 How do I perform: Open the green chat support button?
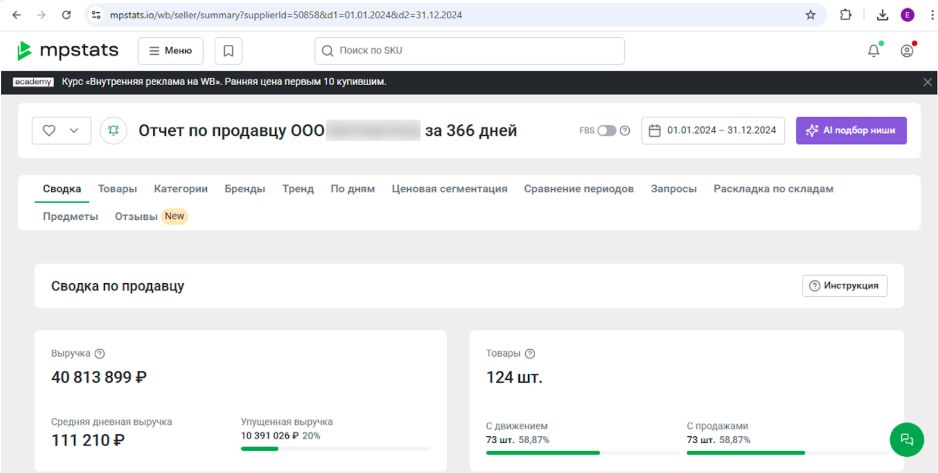[x=907, y=439]
